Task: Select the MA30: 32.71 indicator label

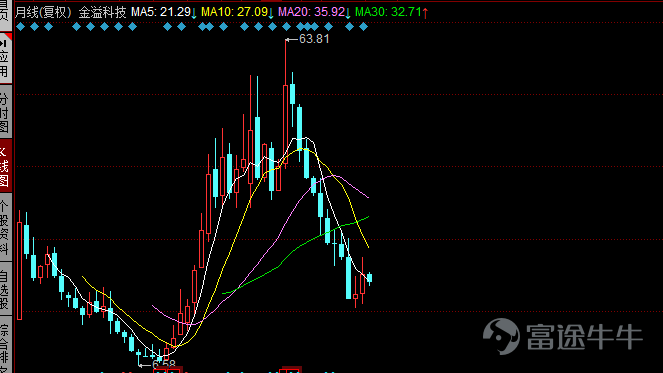Action: (x=388, y=12)
